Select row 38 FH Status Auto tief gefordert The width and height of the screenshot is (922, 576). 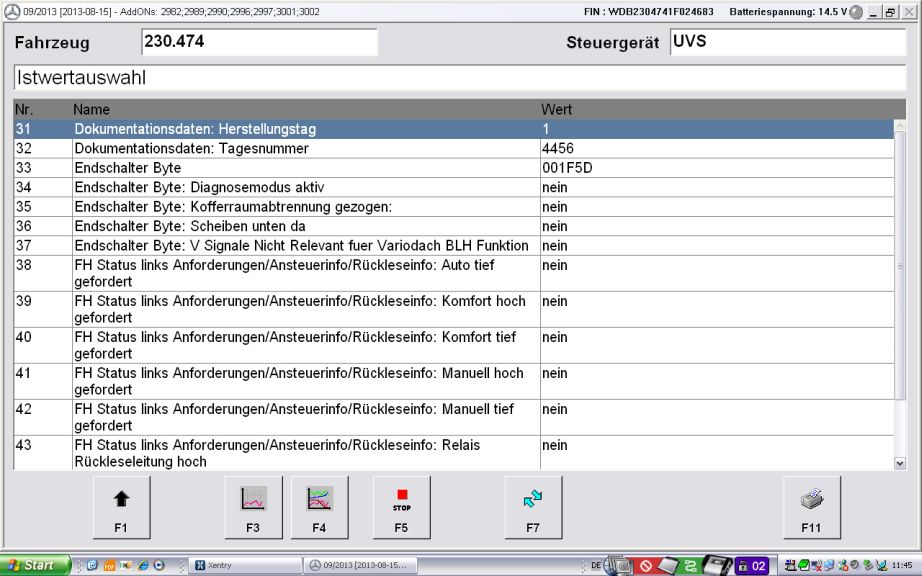[453, 273]
